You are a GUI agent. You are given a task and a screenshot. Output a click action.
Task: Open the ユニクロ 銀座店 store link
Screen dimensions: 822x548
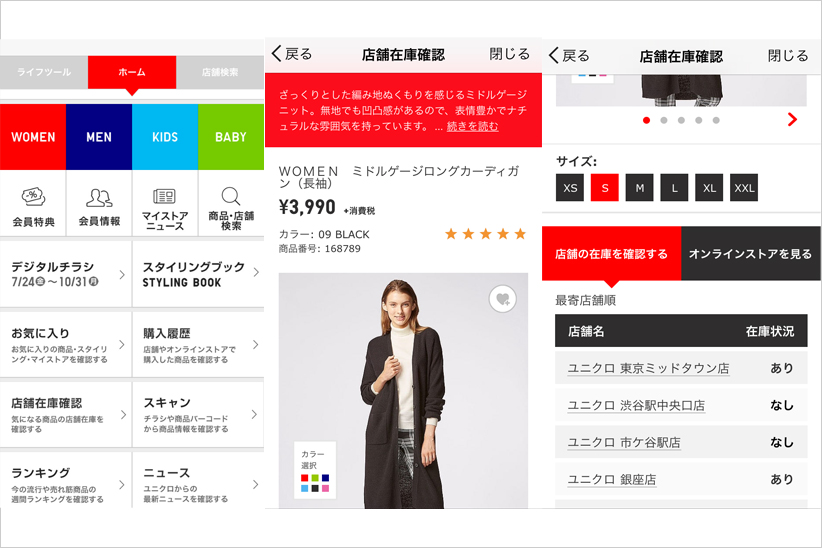coord(612,479)
